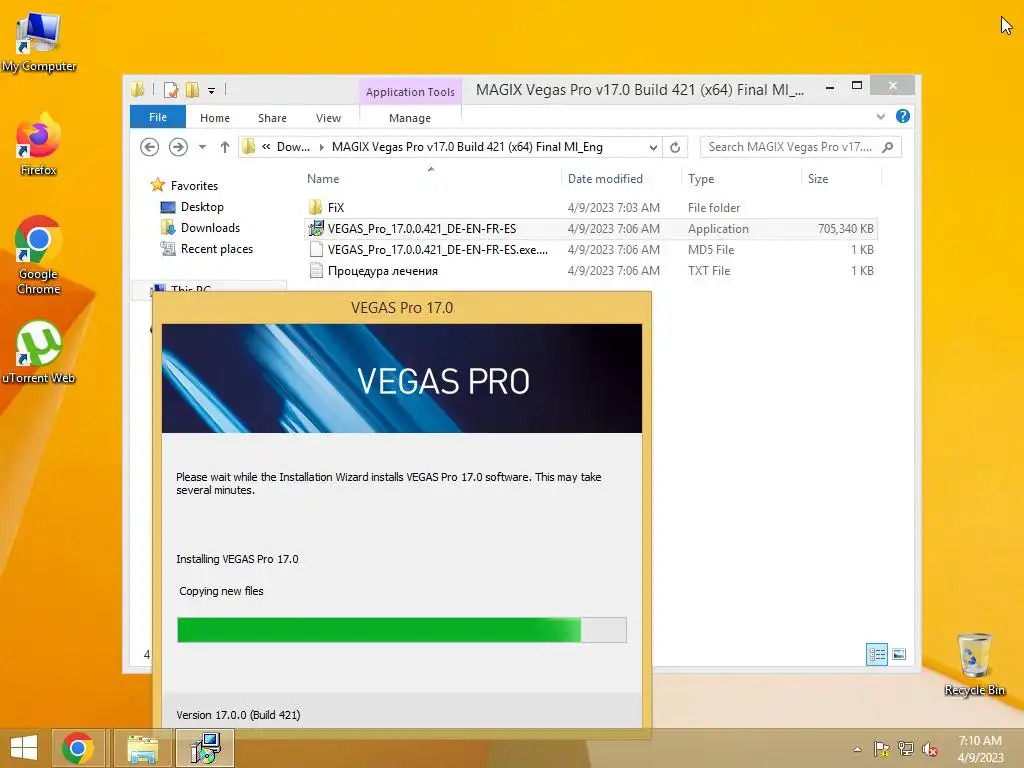Viewport: 1024px width, 768px height.
Task: Open Recent places in Favorites
Action: coord(217,249)
